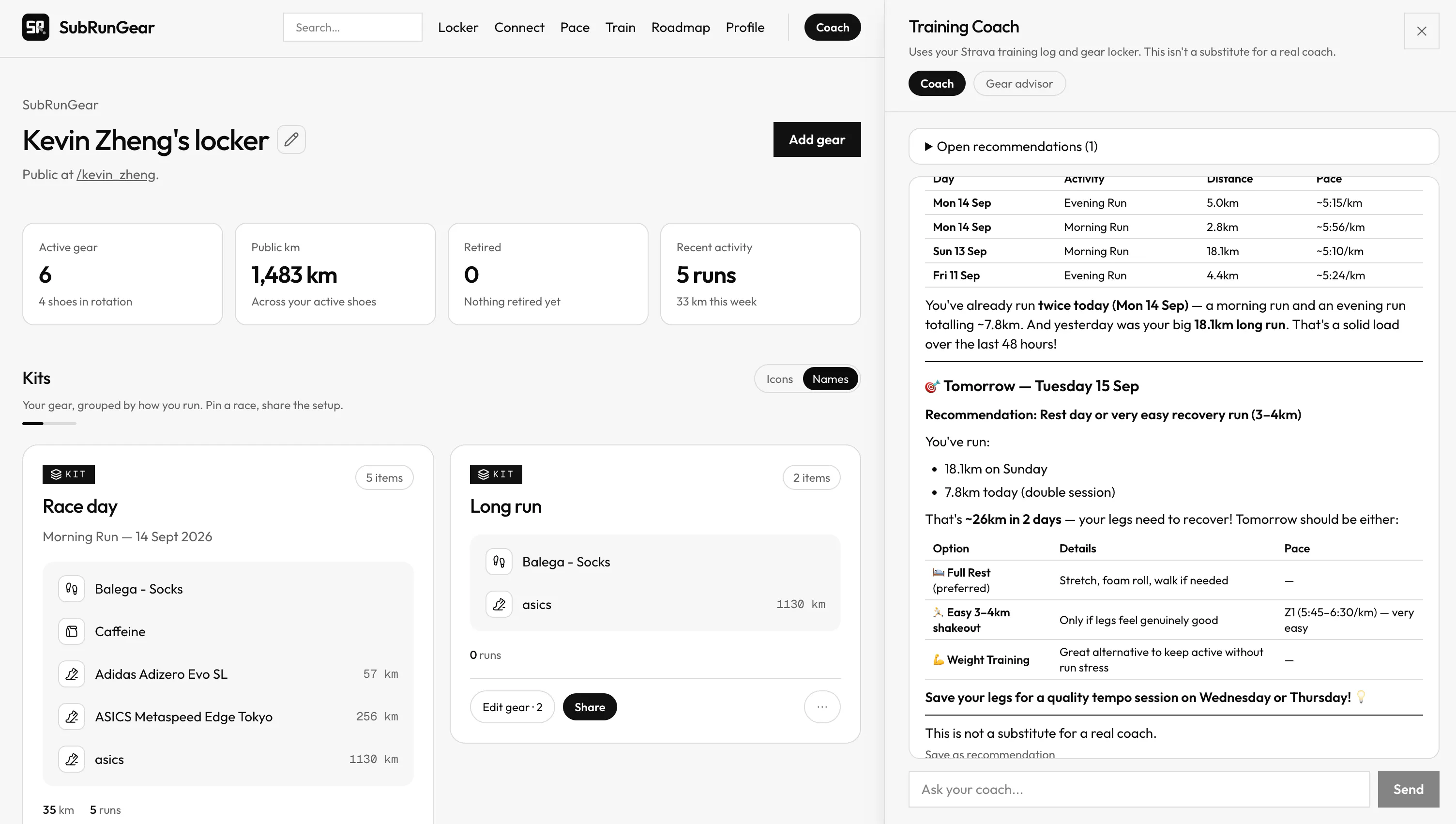The image size is (1456, 824).
Task: Open the Recent activity stat card
Action: click(760, 274)
